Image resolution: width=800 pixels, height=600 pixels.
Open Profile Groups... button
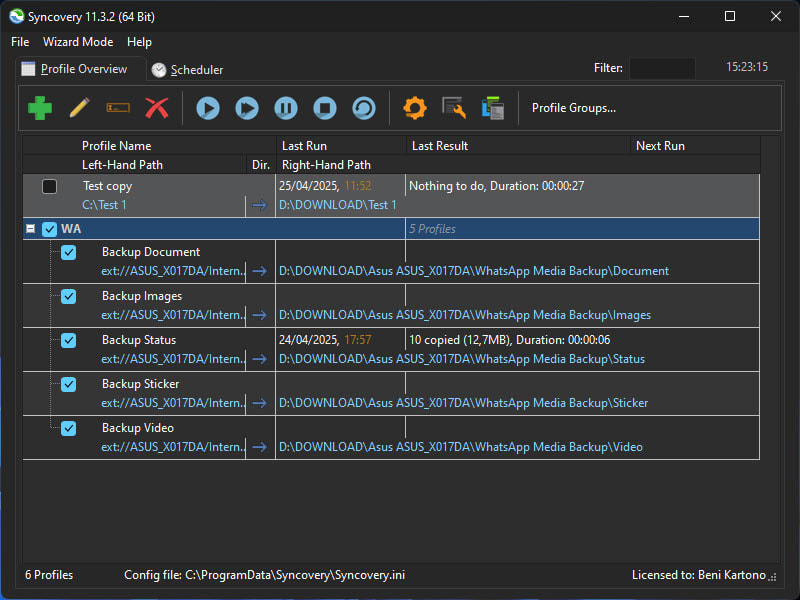tap(574, 108)
